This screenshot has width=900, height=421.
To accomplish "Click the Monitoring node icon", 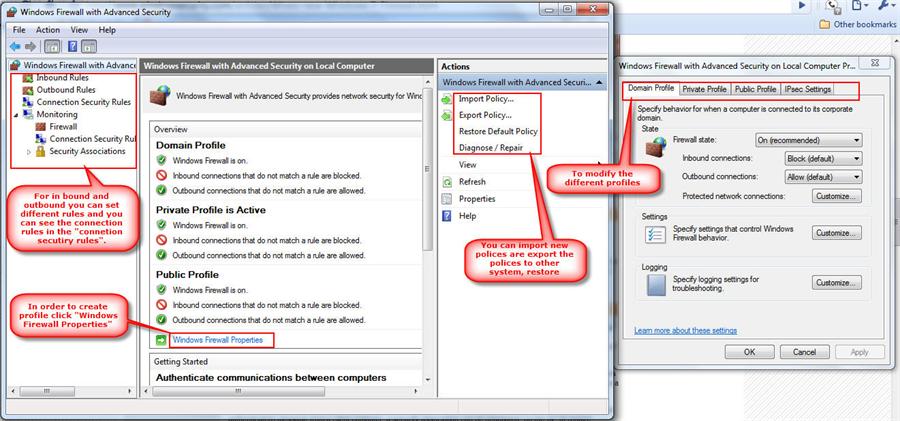I will (28, 114).
